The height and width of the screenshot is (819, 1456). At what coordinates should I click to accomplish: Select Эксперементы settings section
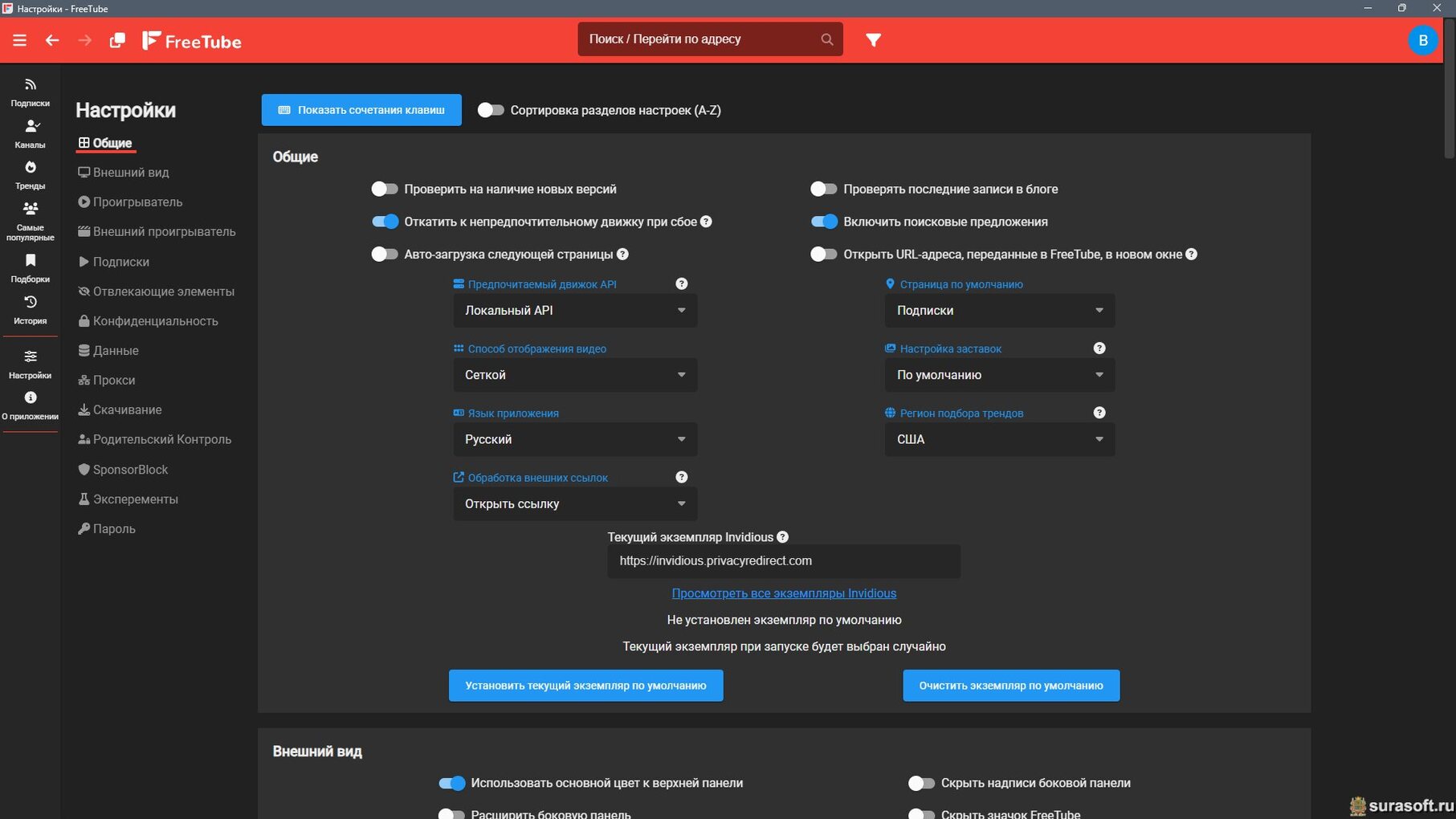[128, 499]
